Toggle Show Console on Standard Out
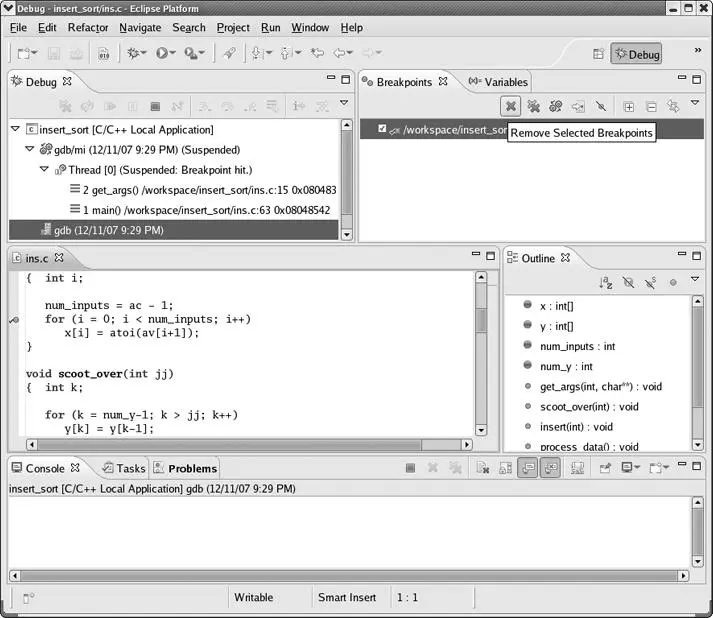Image resolution: width=713 pixels, height=618 pixels. point(527,468)
